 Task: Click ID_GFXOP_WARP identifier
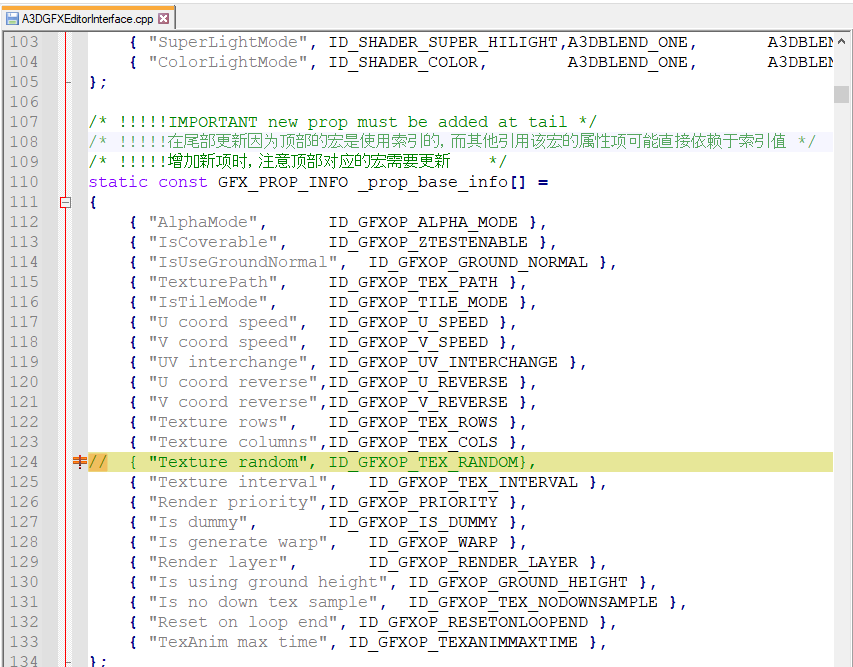(433, 542)
